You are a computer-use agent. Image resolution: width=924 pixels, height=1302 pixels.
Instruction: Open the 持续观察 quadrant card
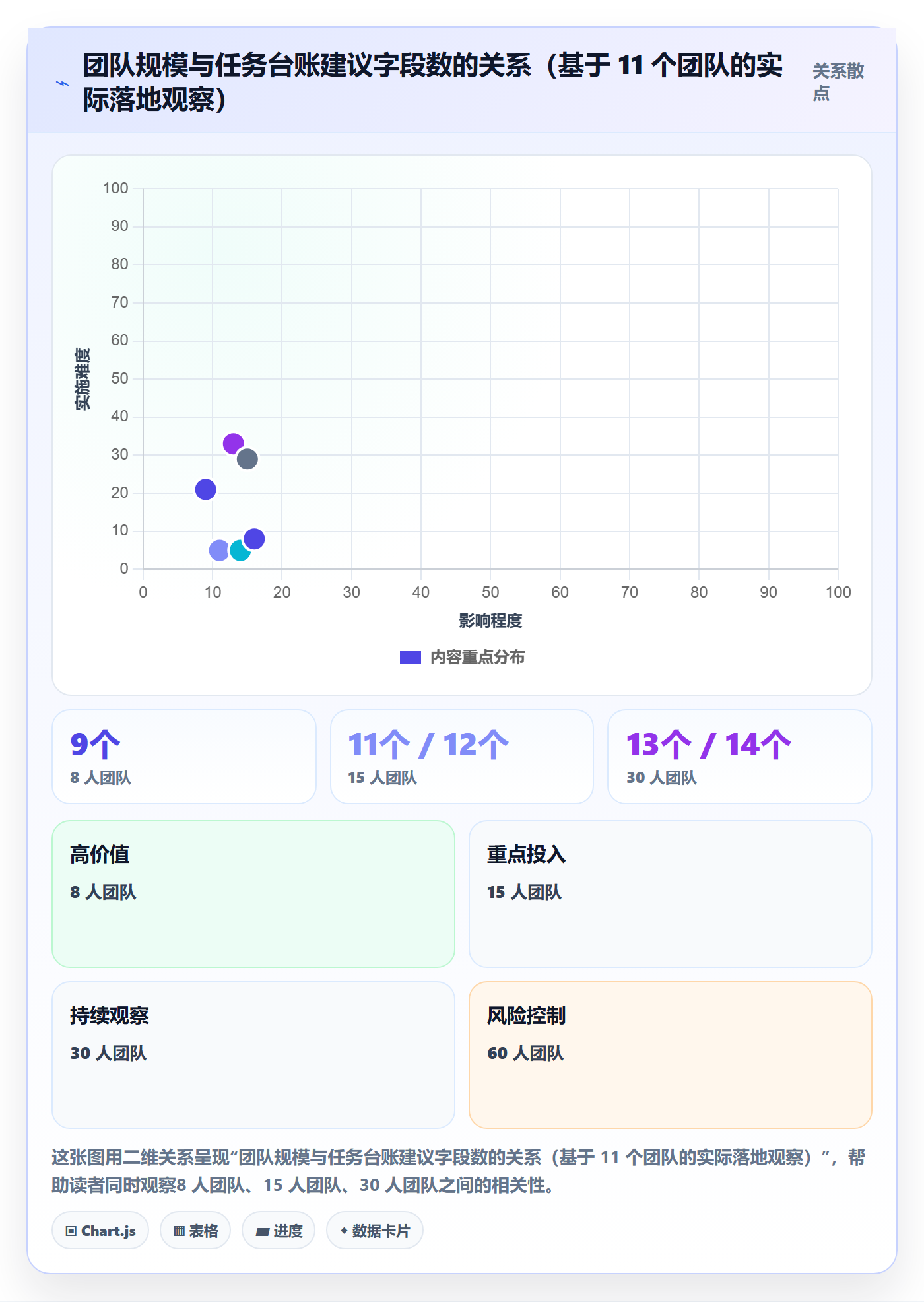click(x=253, y=1055)
